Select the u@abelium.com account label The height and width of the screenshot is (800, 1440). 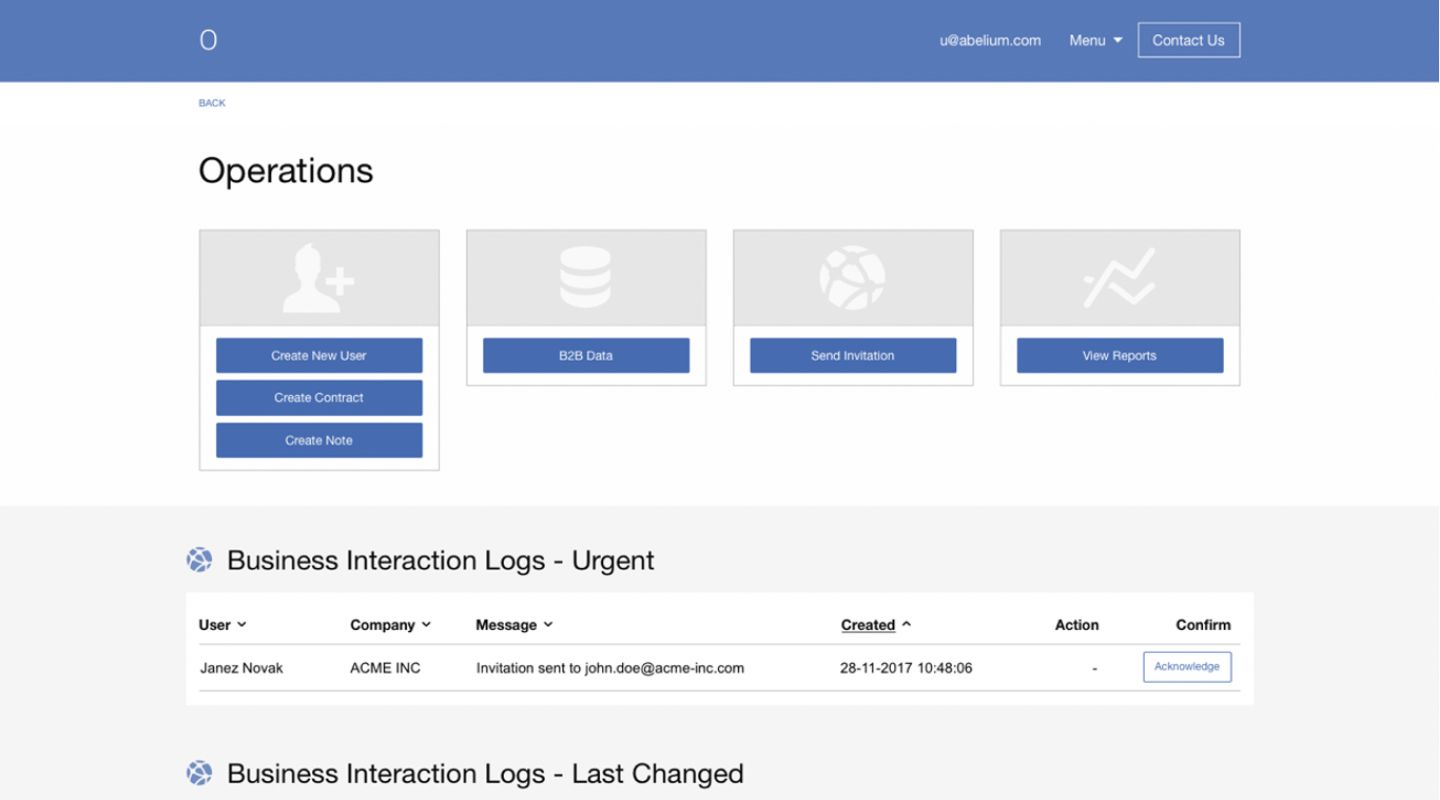(989, 40)
